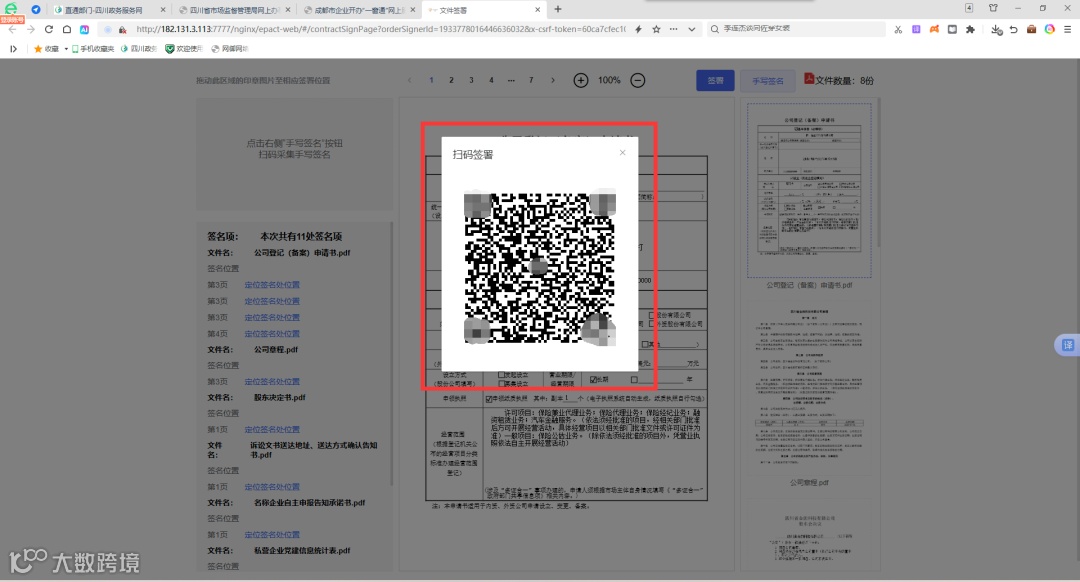
Task: Locate signature position for 公司章程.pdf page 3
Action: (272, 382)
